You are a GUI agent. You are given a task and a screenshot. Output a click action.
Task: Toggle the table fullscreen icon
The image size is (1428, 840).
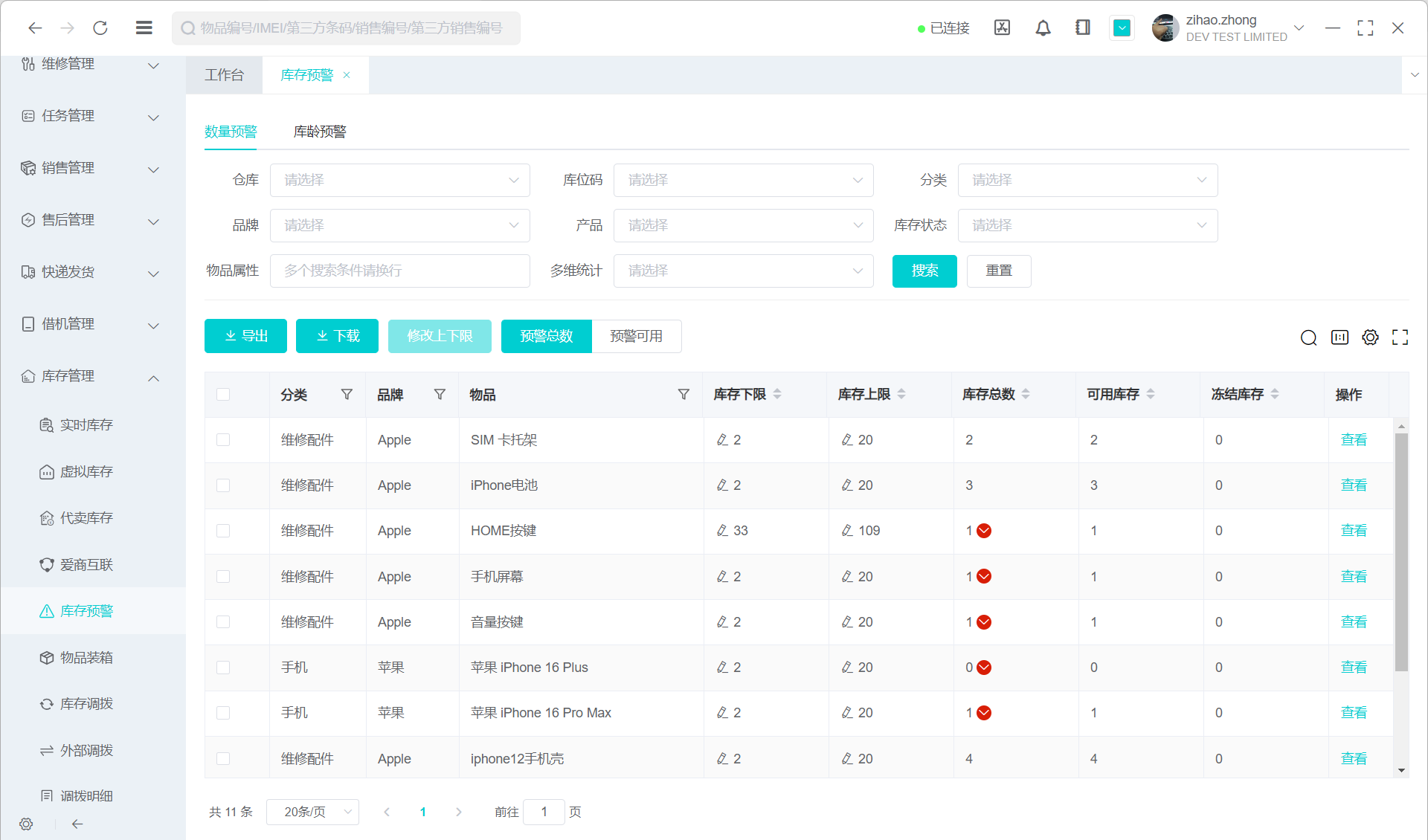pos(1400,337)
